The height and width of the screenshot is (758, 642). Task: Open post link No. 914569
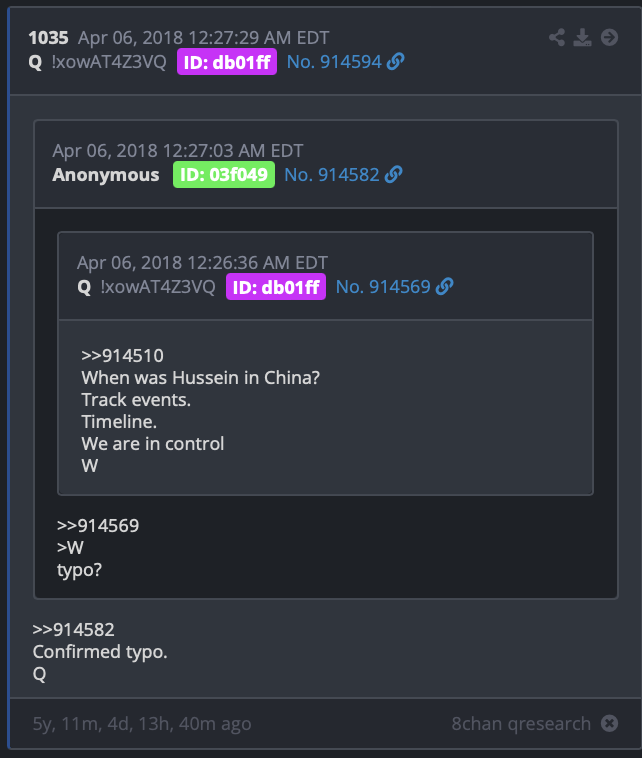[383, 287]
